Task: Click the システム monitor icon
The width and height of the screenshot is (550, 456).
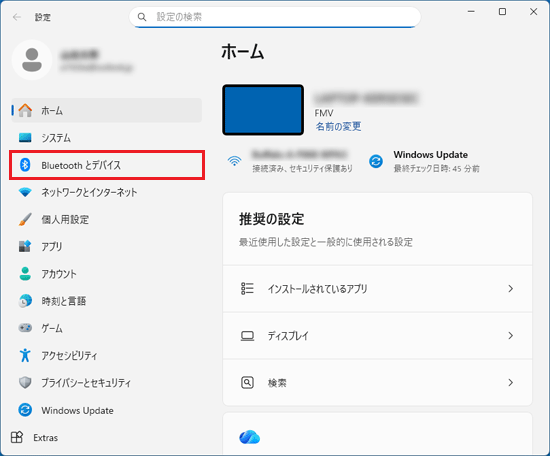Action: point(25,138)
